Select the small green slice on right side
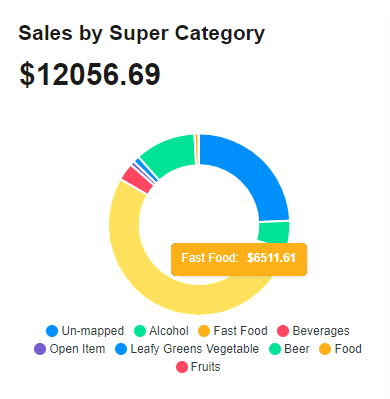 click(274, 232)
